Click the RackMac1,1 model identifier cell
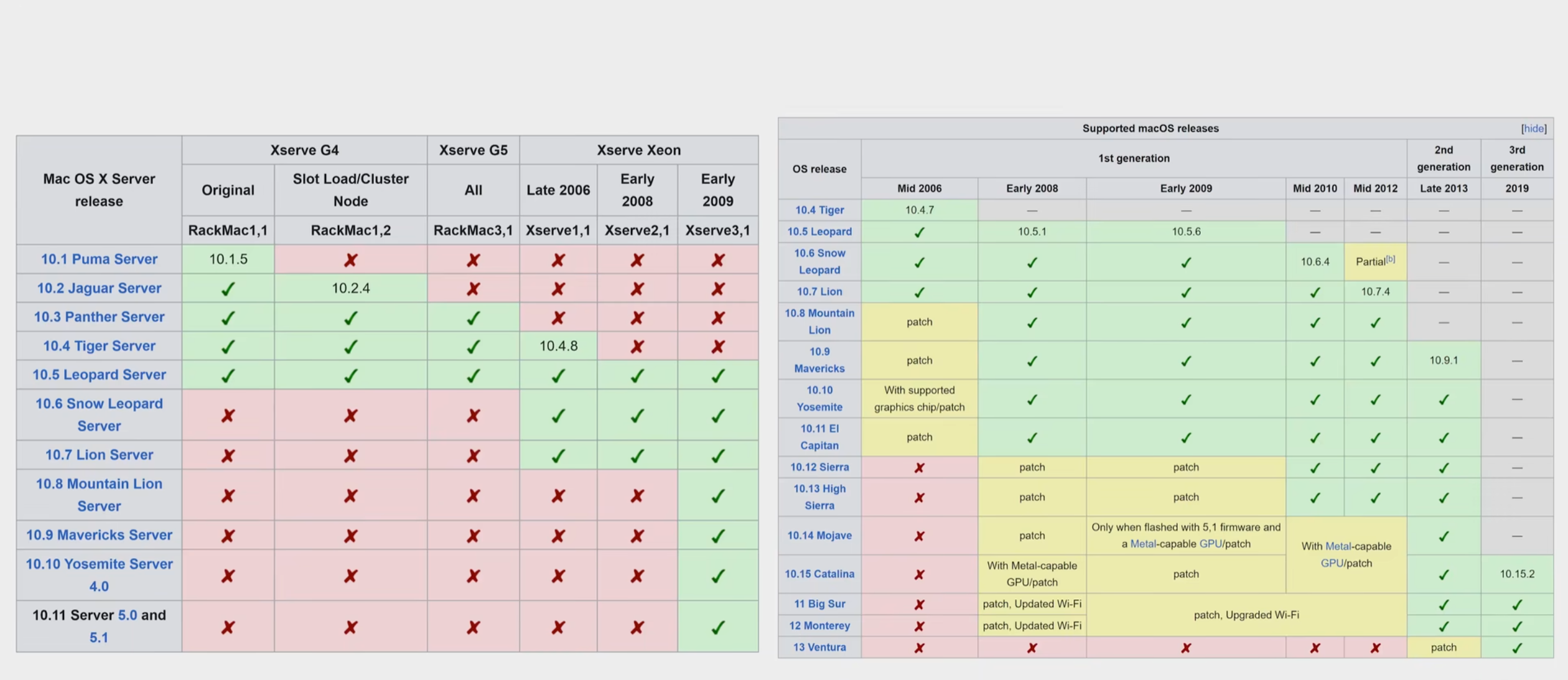The height and width of the screenshot is (680, 1568). pos(228,231)
